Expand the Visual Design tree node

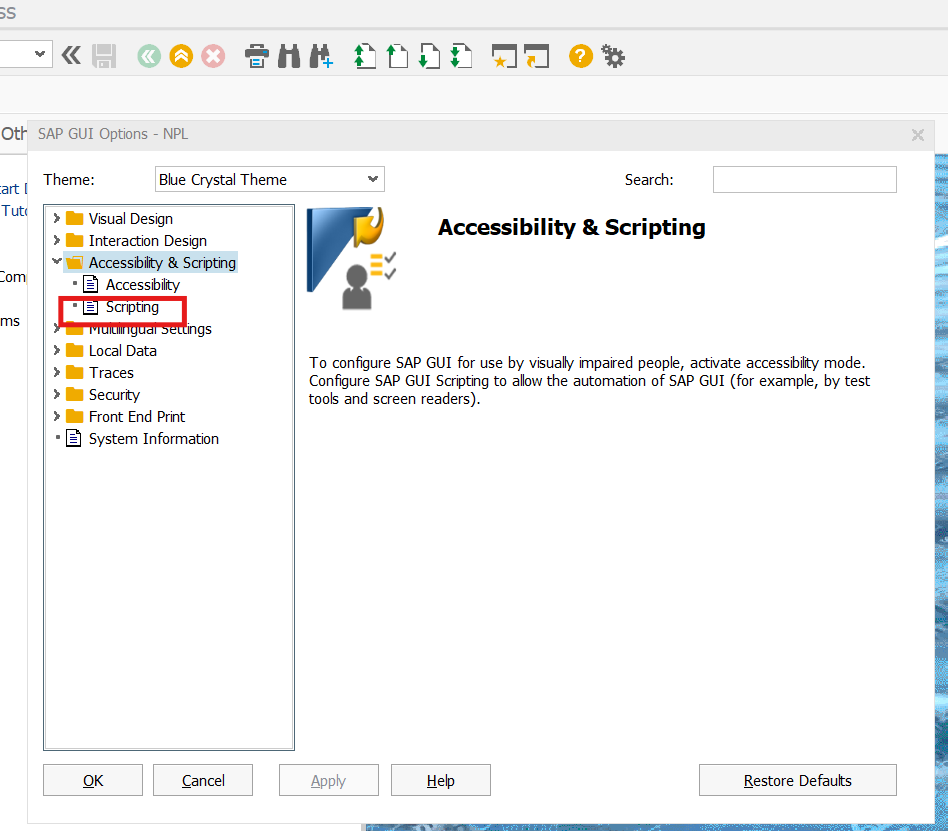57,218
